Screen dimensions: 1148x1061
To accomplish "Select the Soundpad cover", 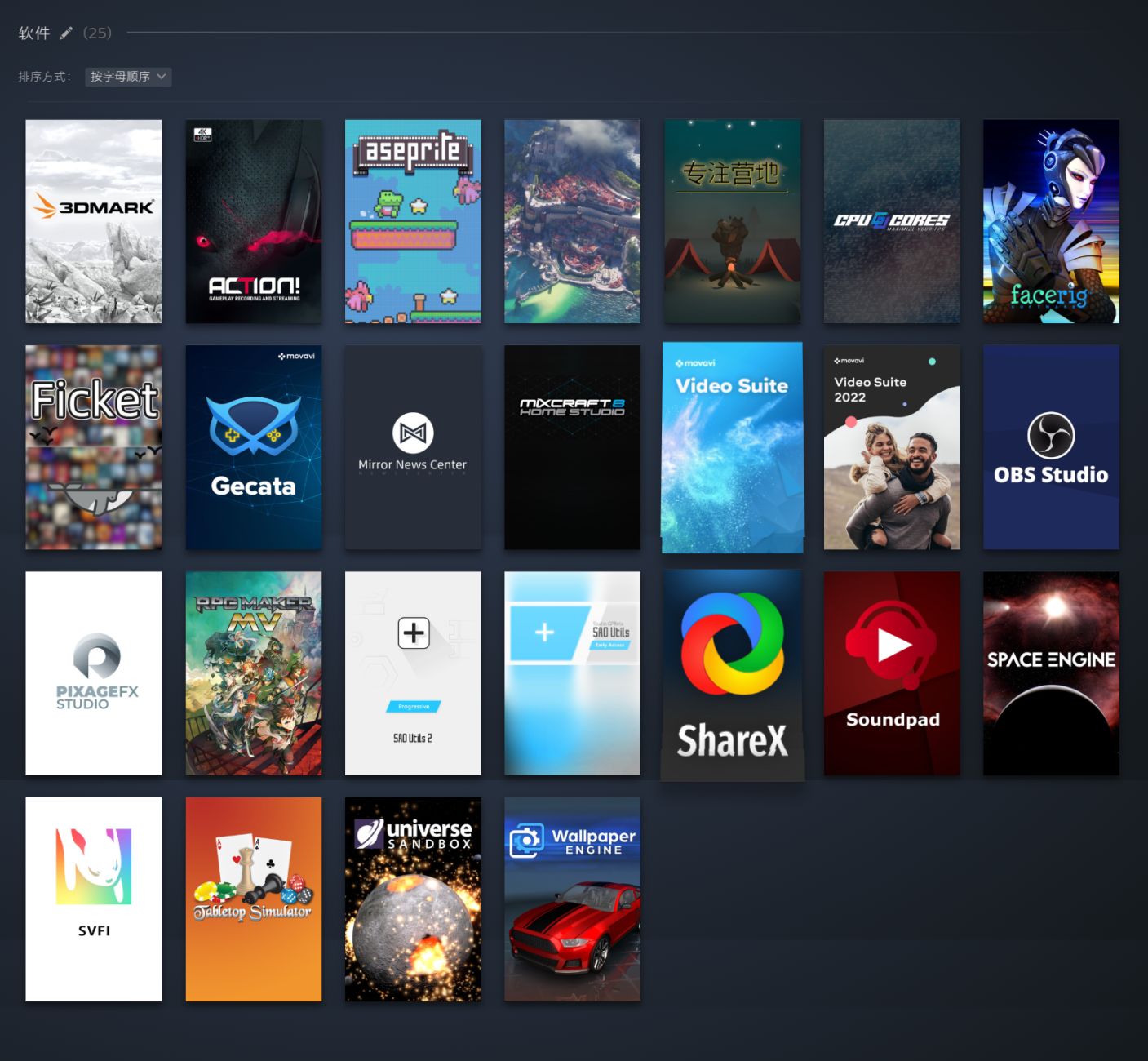I will coord(892,673).
